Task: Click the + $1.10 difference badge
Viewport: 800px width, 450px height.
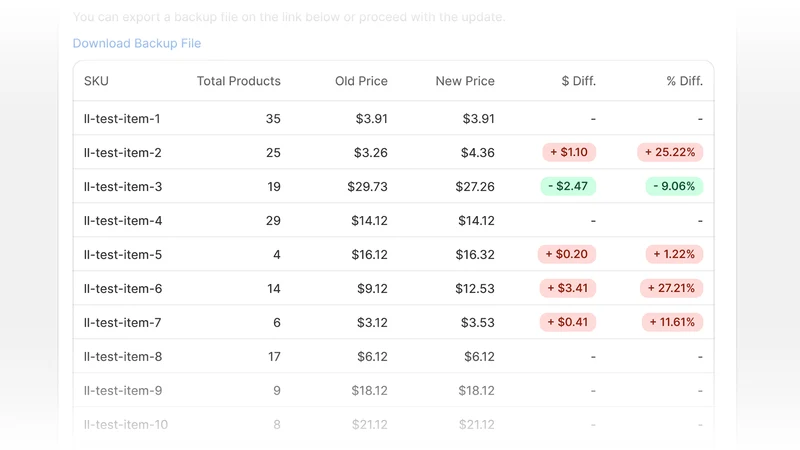Action: tap(569, 152)
